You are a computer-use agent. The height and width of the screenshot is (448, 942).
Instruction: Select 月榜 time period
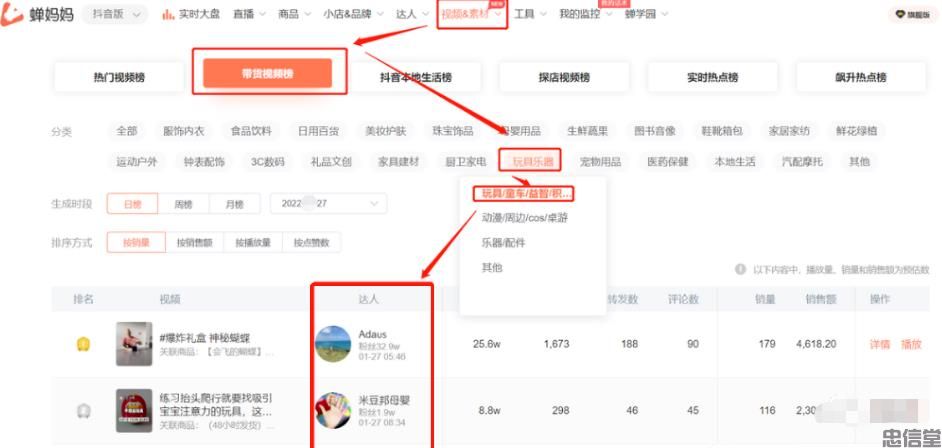(235, 204)
